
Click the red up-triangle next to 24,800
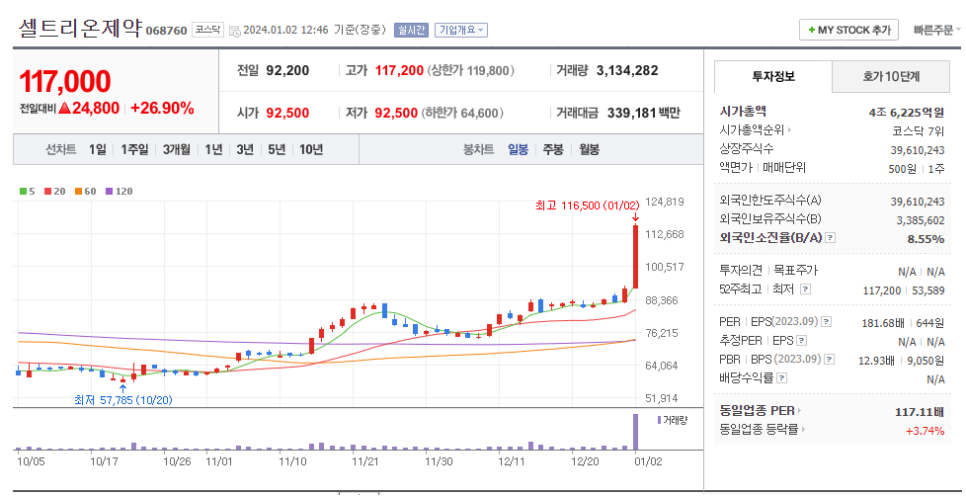point(65,108)
